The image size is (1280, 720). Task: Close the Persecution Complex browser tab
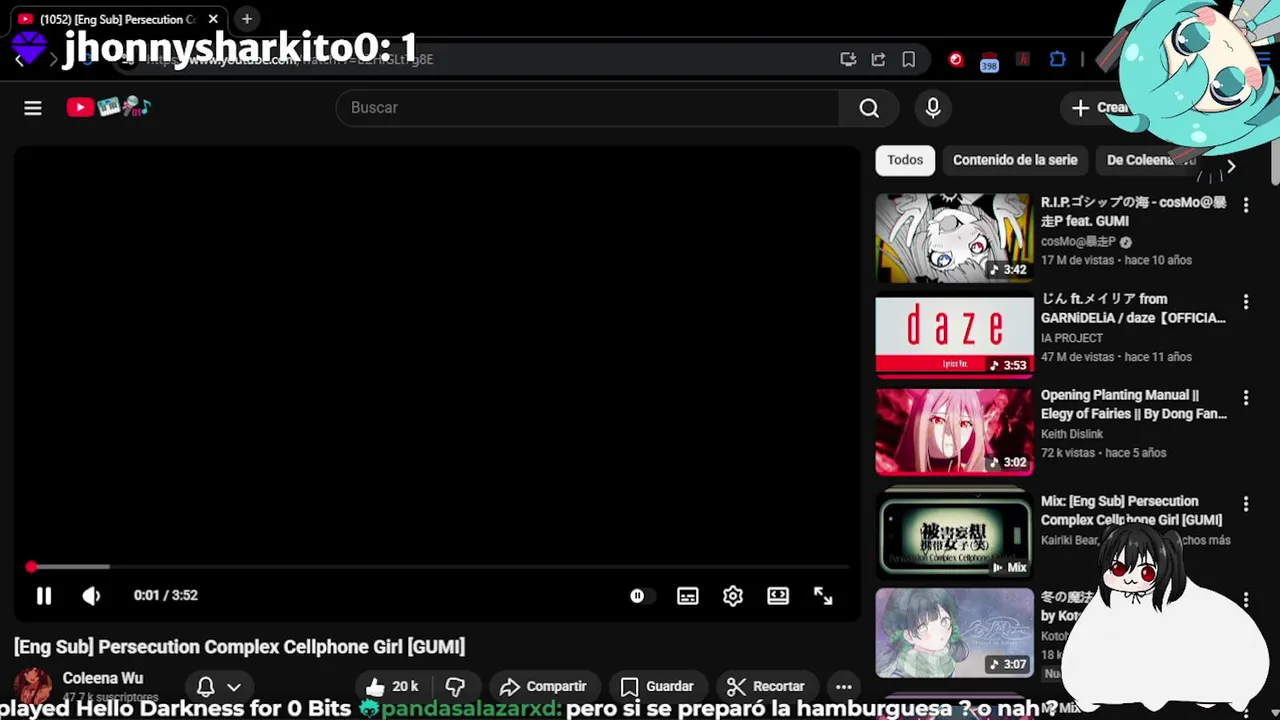pyautogui.click(x=213, y=19)
